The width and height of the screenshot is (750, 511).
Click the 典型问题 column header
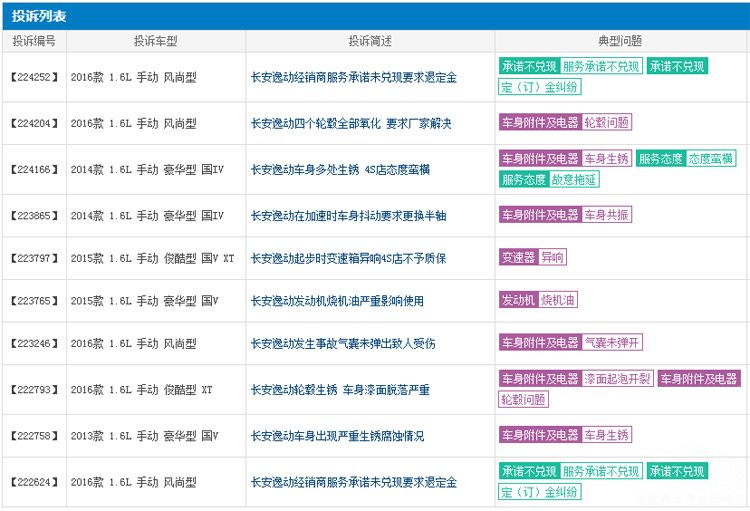pyautogui.click(x=620, y=41)
